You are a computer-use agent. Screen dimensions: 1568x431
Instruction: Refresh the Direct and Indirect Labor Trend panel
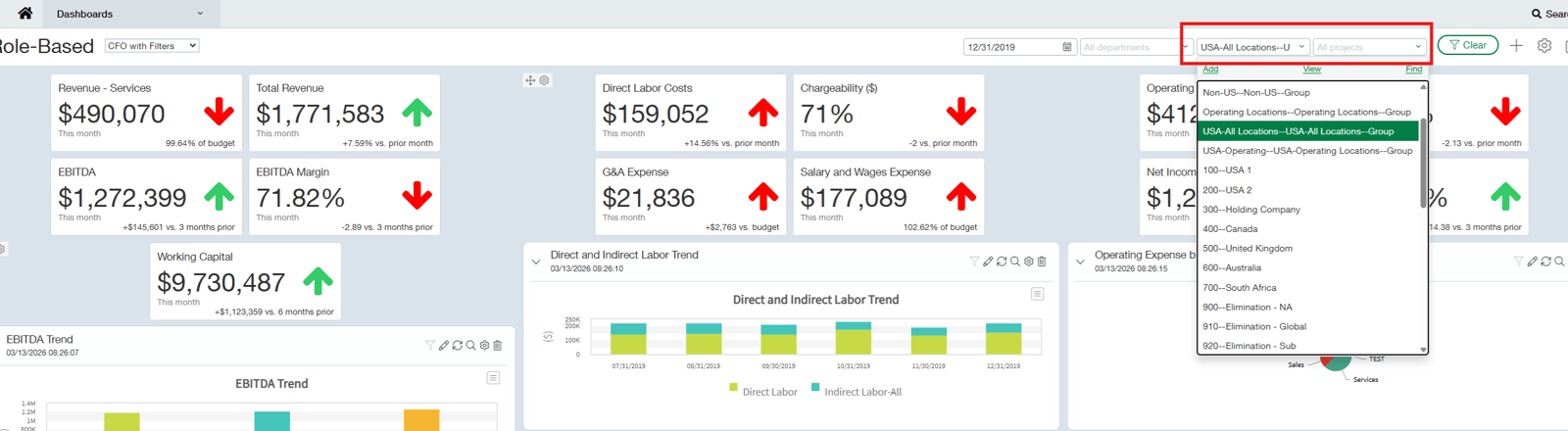click(1002, 262)
